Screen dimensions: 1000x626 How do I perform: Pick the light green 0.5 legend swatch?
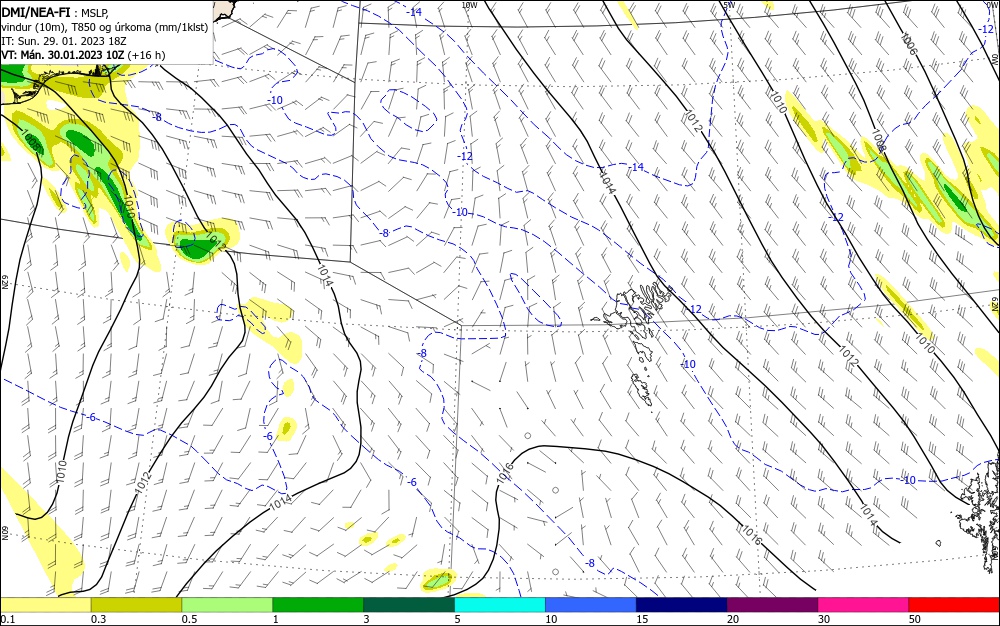[x=227, y=605]
